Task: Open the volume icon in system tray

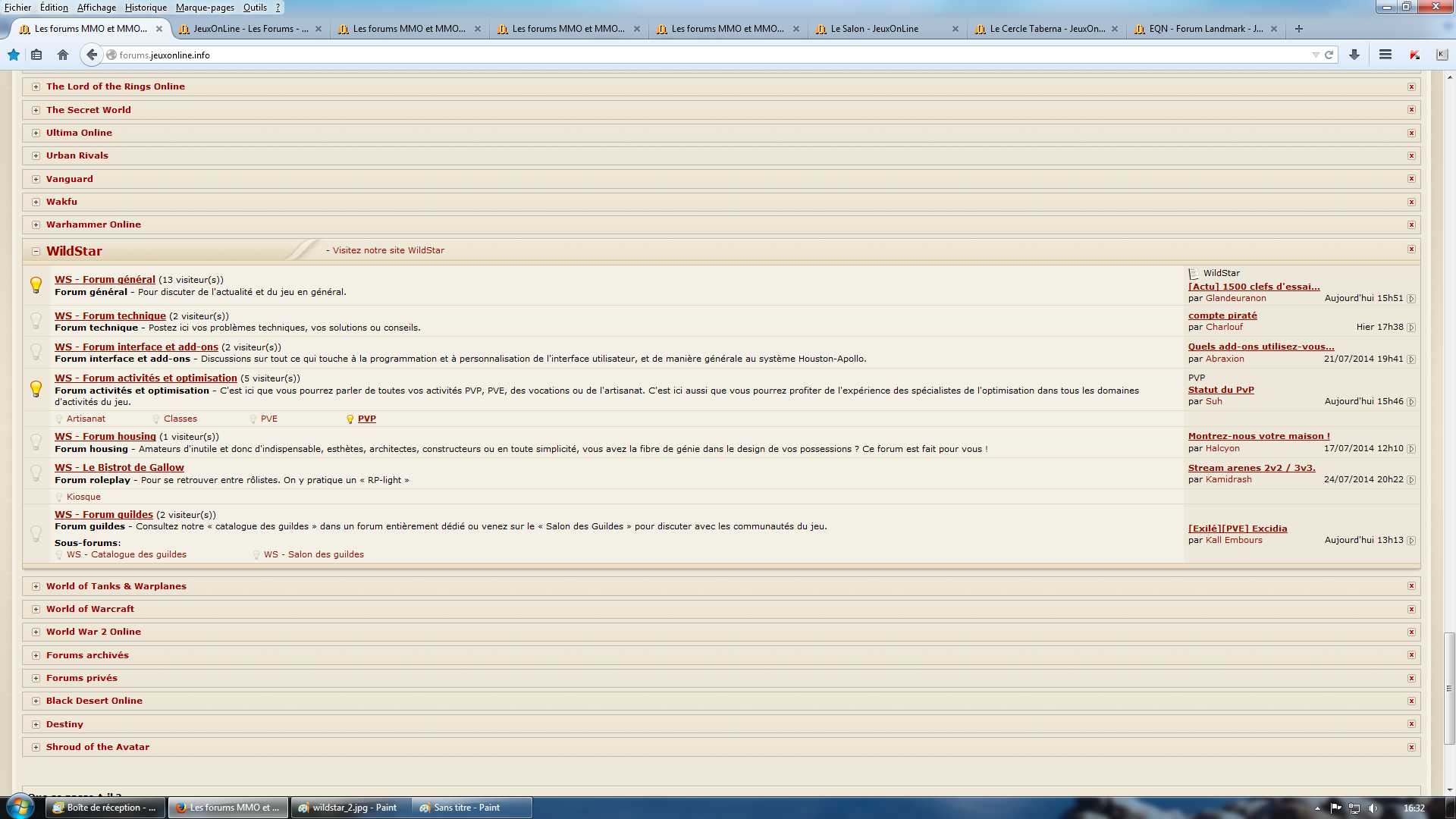Action: 1373,808
